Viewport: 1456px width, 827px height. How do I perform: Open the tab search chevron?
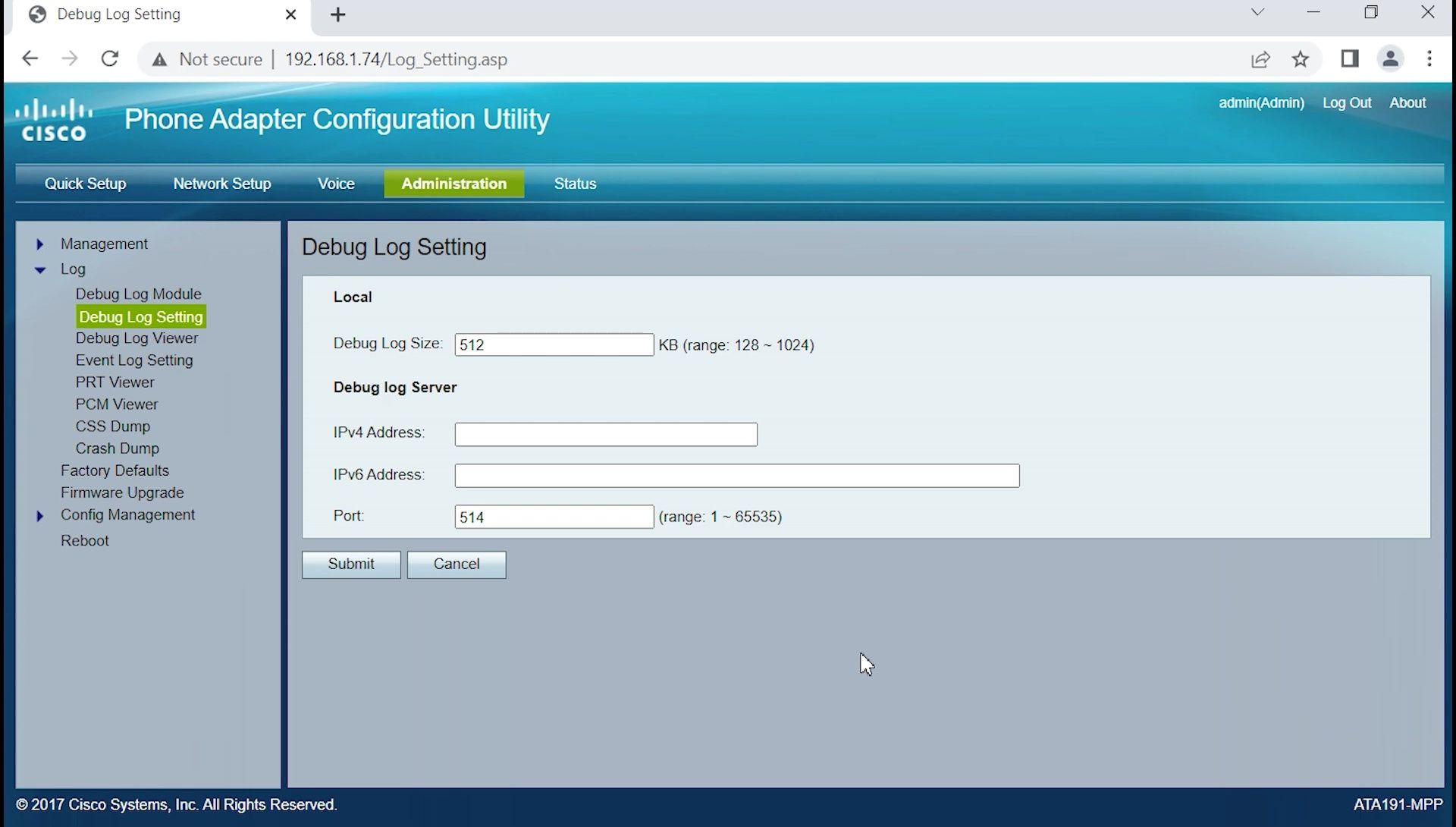[x=1257, y=12]
